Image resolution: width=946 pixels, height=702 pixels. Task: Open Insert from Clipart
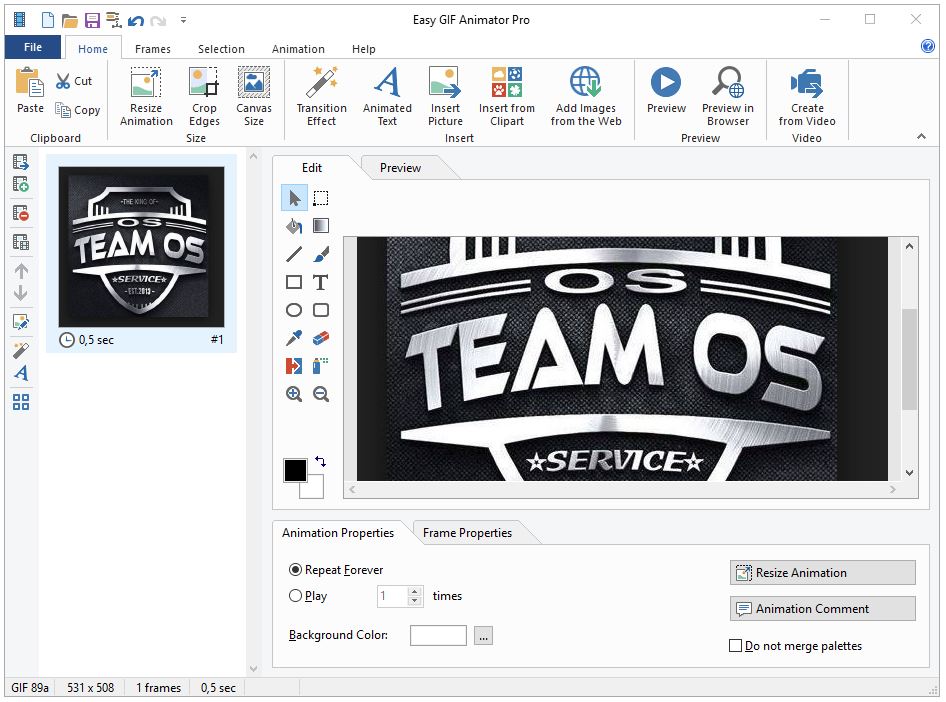pos(507,96)
